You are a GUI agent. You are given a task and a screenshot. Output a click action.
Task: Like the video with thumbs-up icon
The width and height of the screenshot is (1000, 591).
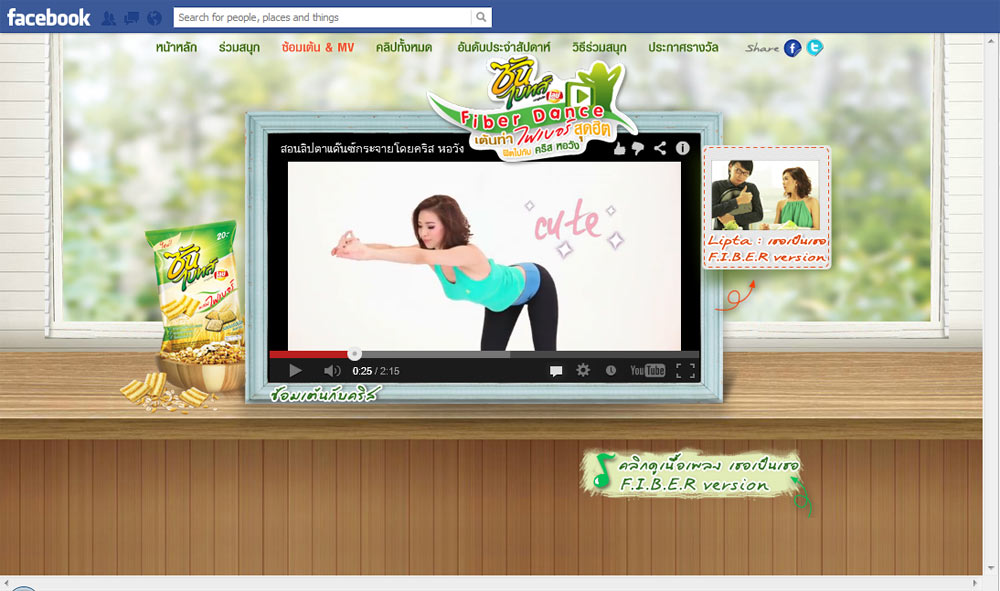(619, 149)
